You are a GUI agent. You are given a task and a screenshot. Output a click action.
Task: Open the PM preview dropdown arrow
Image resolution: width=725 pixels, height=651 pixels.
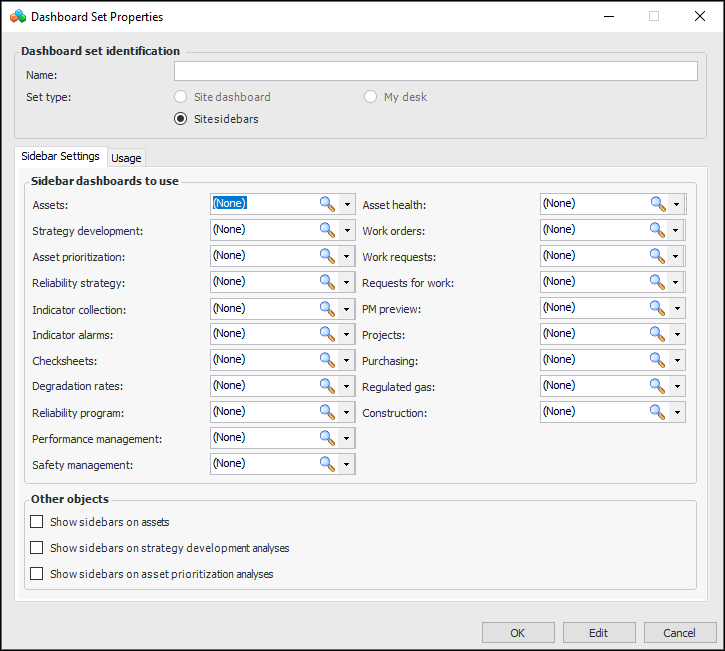click(x=677, y=308)
